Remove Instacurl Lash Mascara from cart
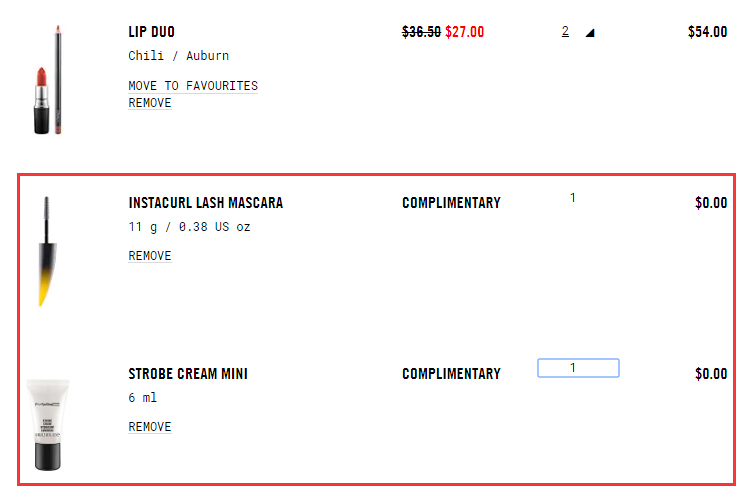Viewport: 745px width, 488px height. 149,256
